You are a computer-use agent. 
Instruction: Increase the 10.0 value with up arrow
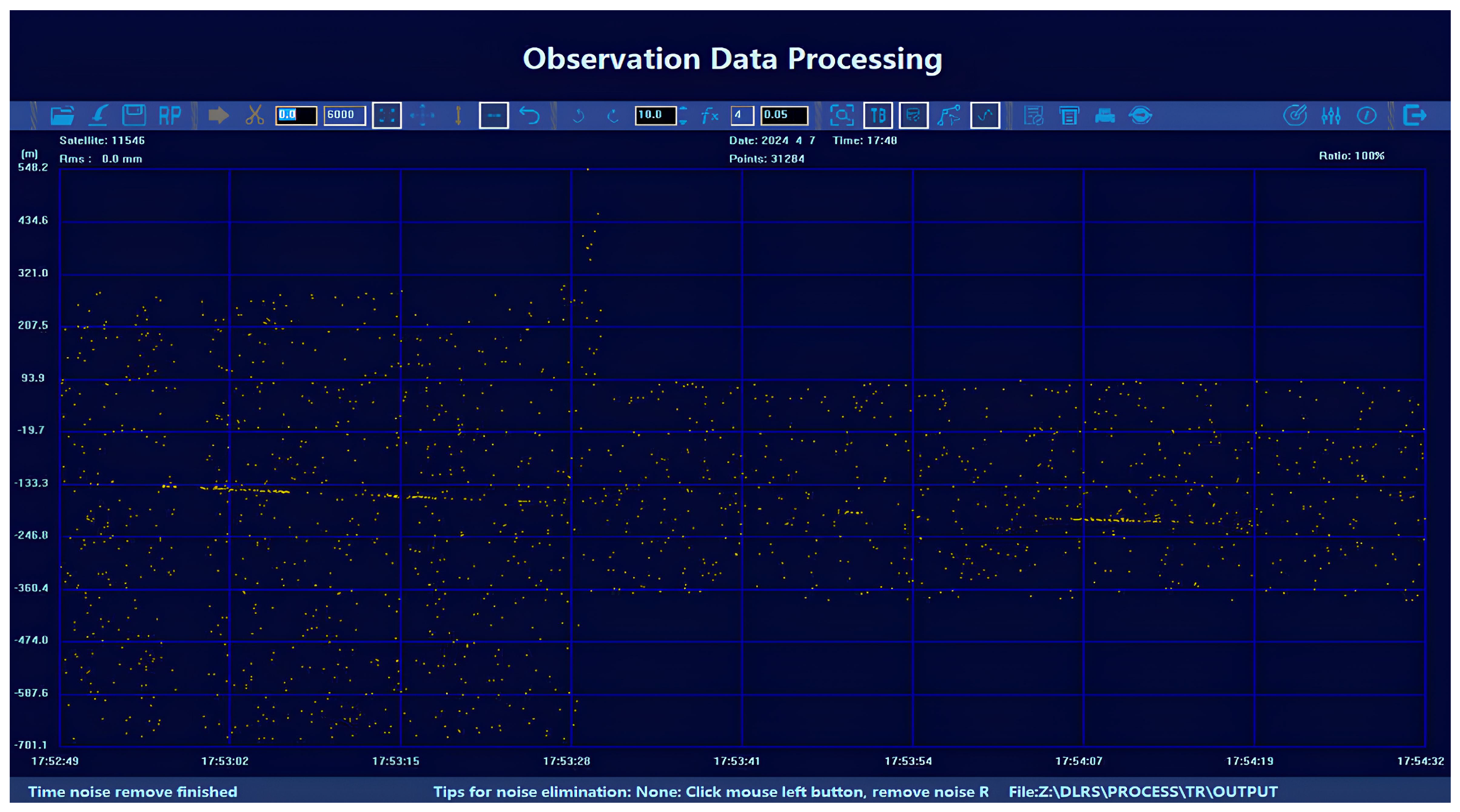(683, 109)
